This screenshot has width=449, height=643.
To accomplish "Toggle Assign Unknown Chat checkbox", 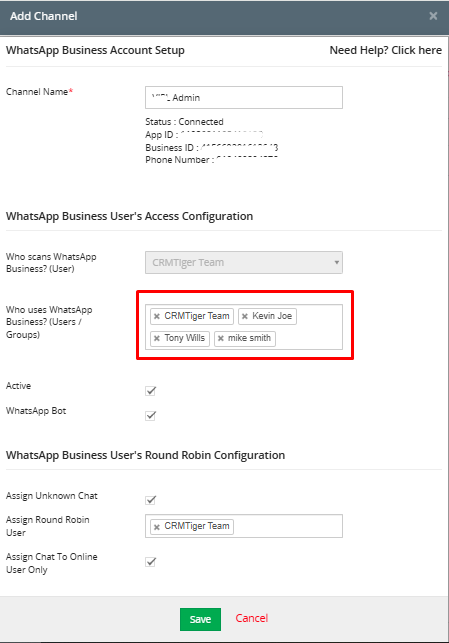I will point(150,499).
